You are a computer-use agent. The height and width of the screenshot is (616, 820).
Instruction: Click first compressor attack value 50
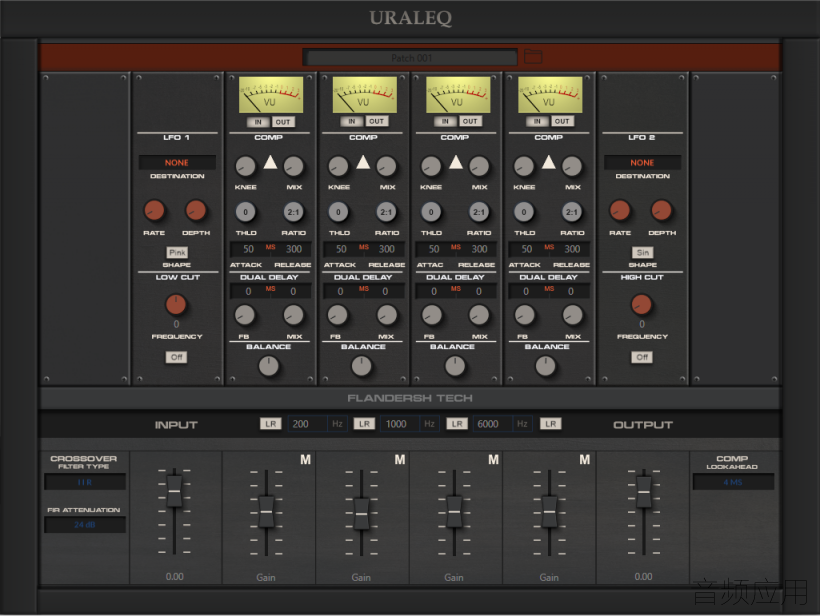tap(248, 249)
